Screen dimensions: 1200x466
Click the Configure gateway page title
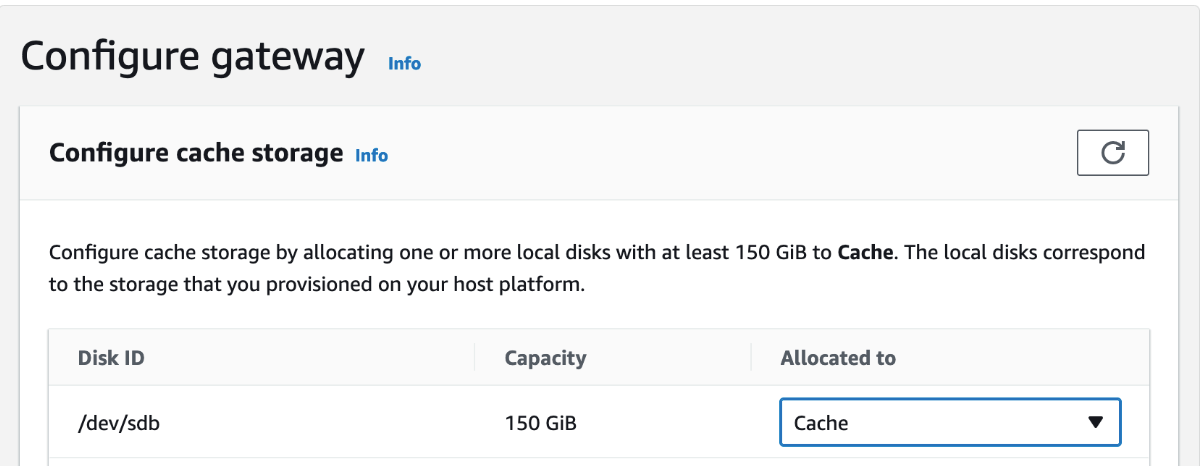tap(192, 57)
